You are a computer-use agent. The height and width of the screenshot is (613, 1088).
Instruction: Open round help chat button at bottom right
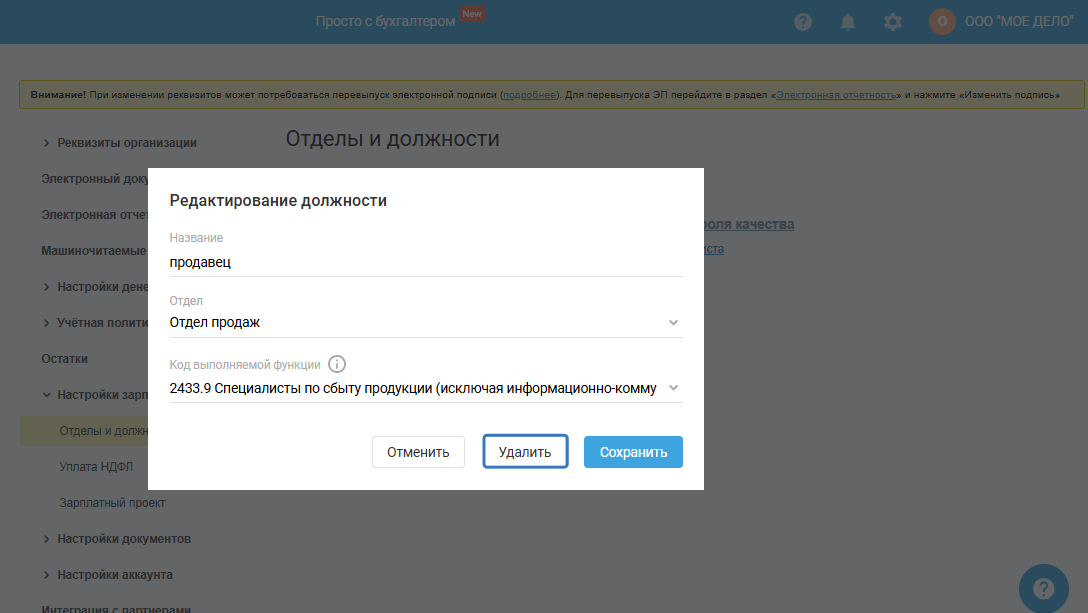[1044, 589]
